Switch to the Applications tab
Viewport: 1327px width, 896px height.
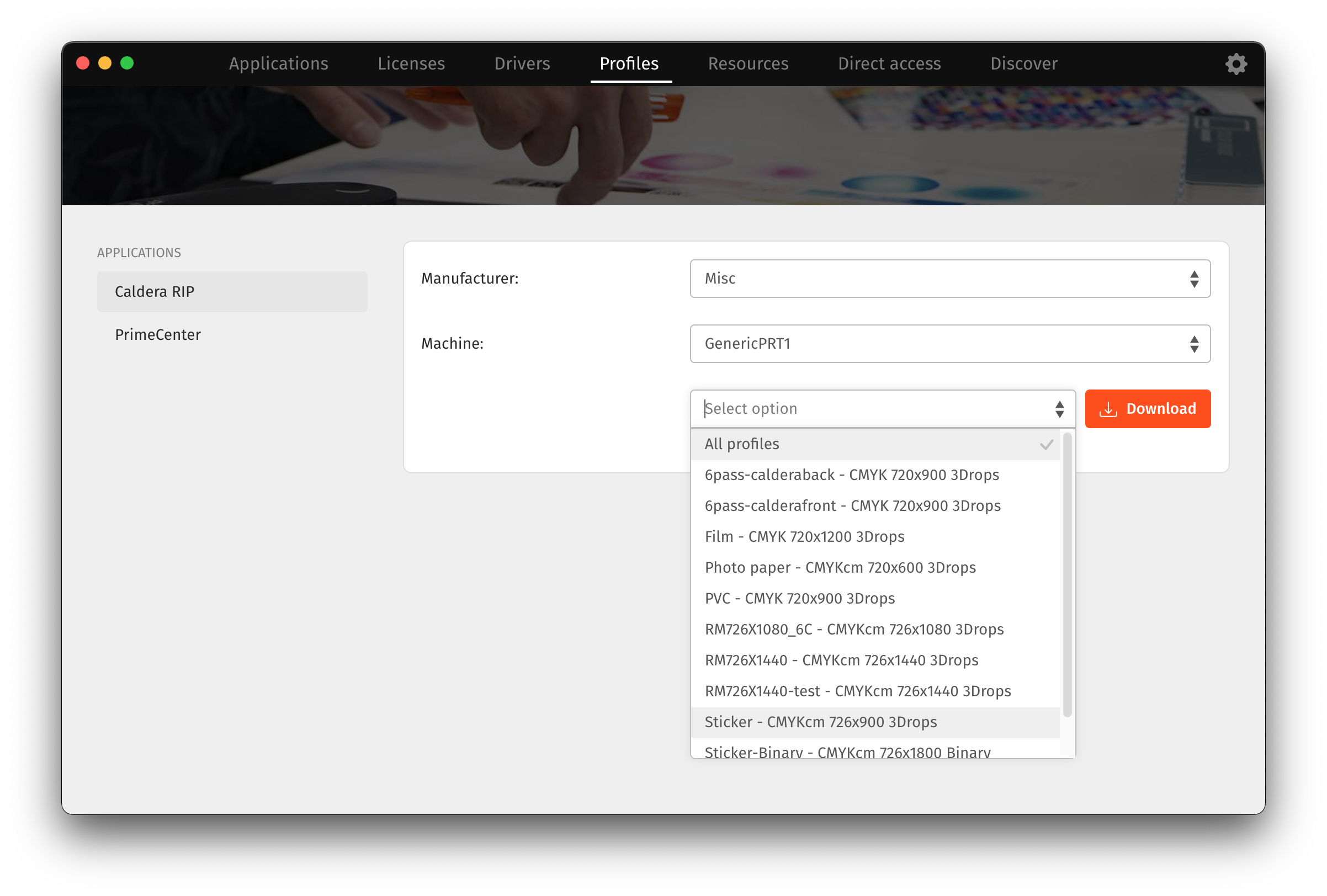(x=279, y=63)
